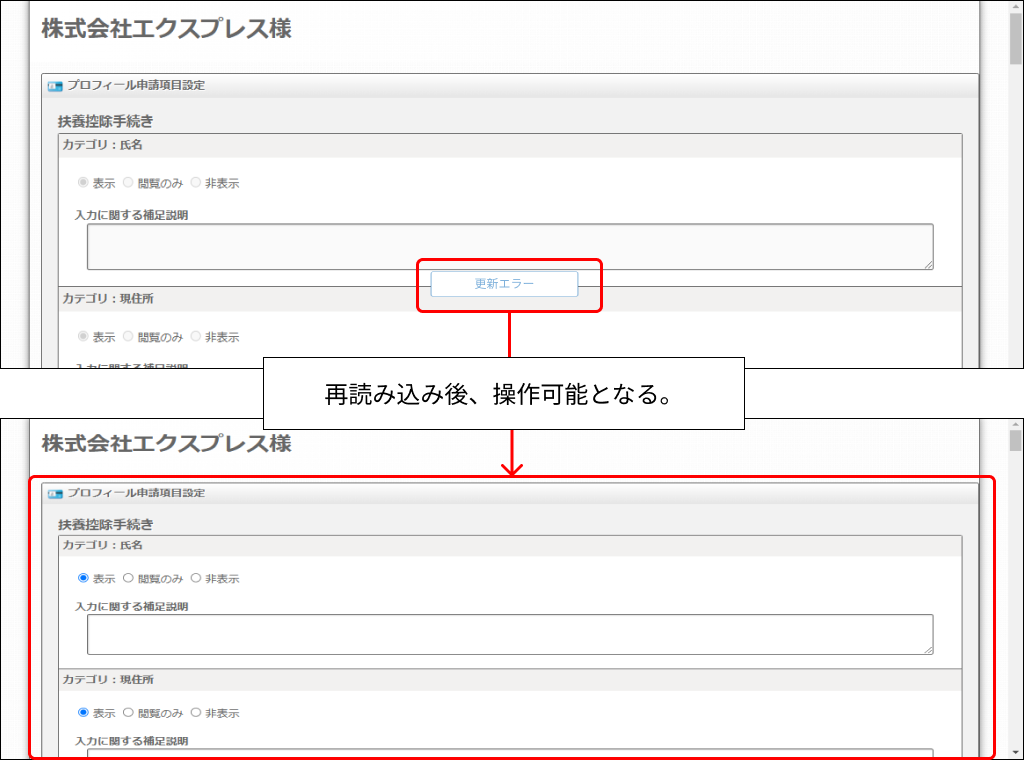Click the 氏名 補足説明 textarea in the bottom screenshot

point(510,634)
